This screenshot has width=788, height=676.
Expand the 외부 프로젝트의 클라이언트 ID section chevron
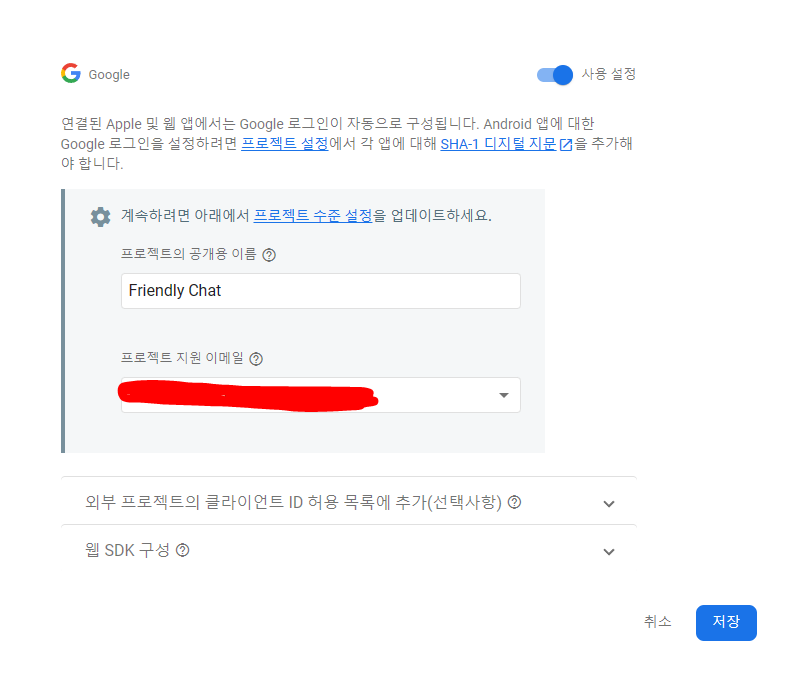click(x=609, y=504)
